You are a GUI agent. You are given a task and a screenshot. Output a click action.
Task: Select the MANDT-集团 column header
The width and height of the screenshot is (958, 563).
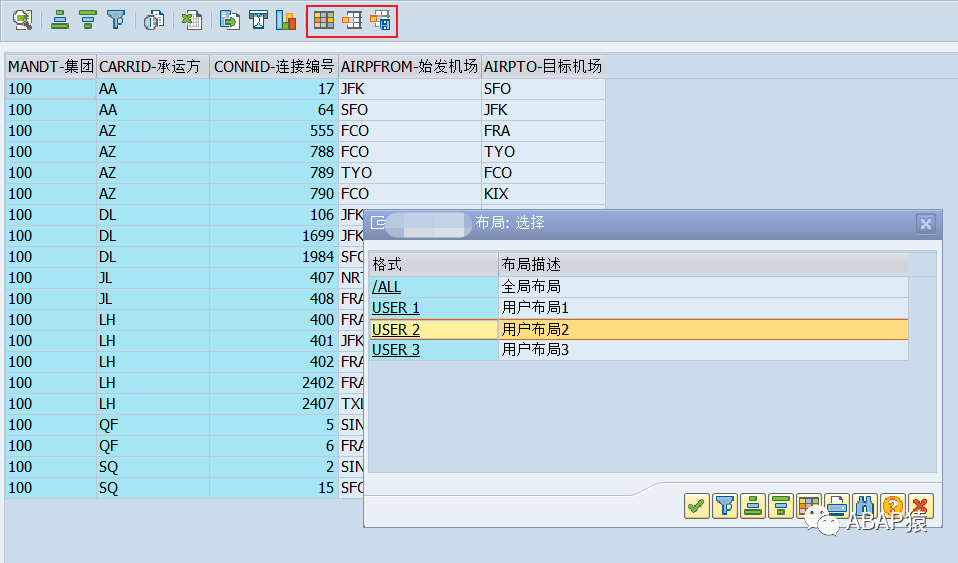tap(51, 67)
